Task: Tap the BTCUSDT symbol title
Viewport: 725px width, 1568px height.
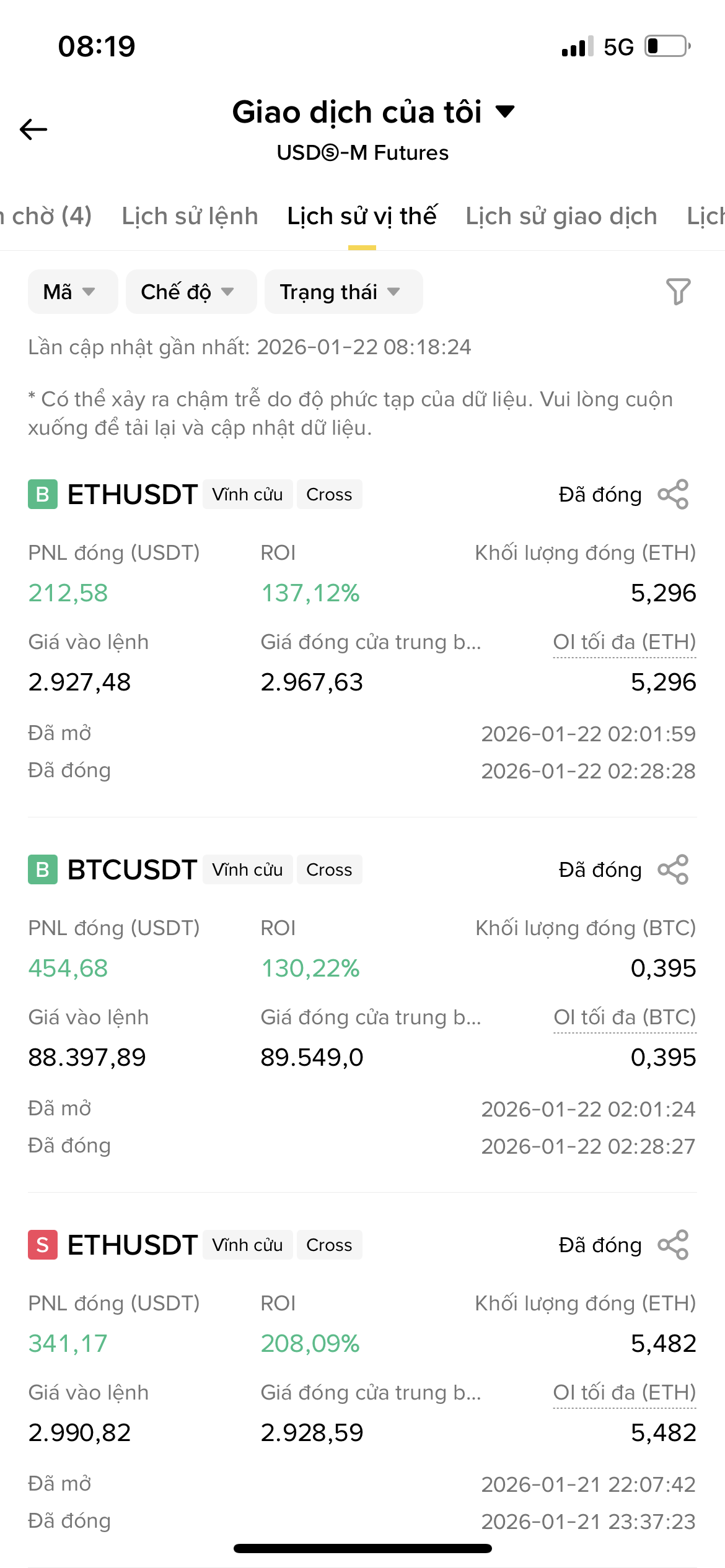Action: tap(132, 869)
